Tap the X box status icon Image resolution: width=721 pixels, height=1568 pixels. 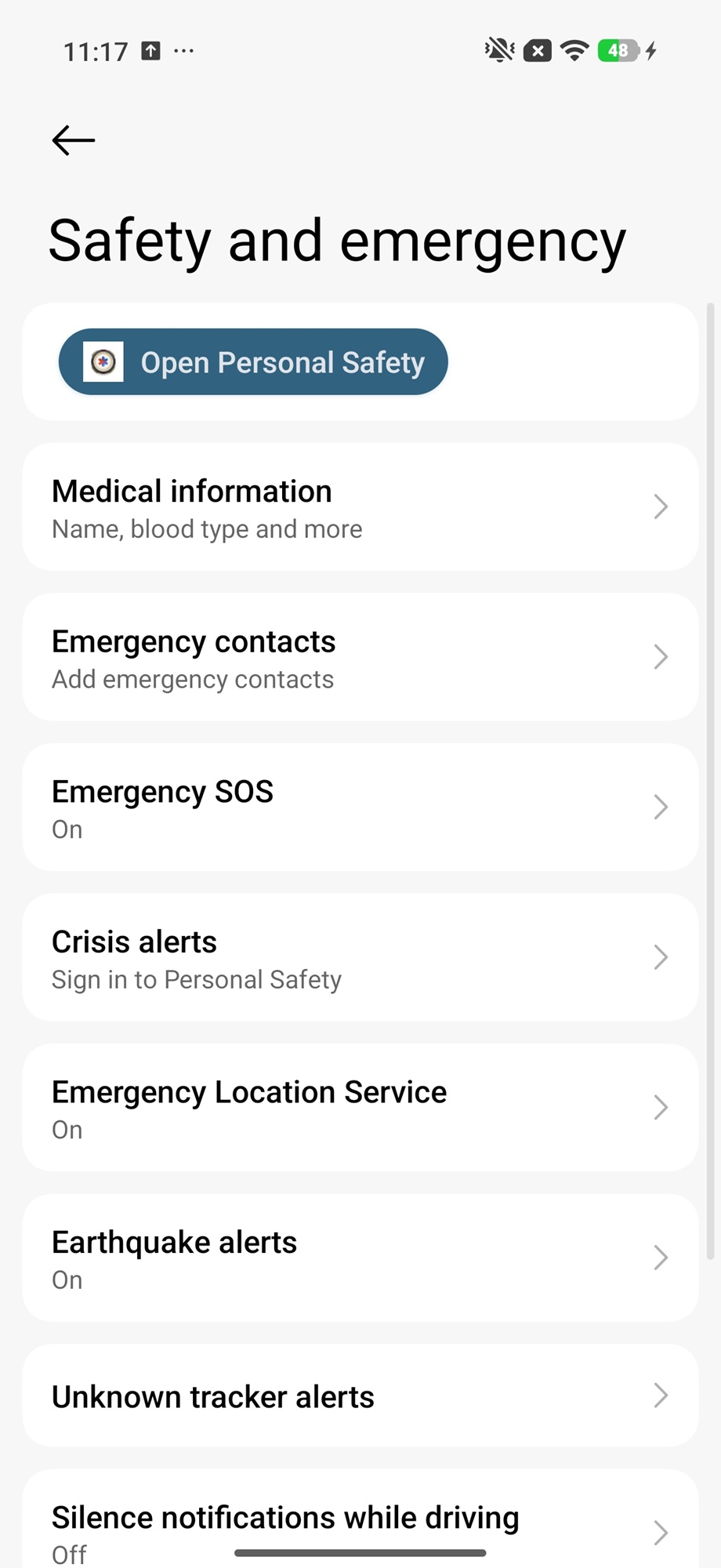pos(537,51)
